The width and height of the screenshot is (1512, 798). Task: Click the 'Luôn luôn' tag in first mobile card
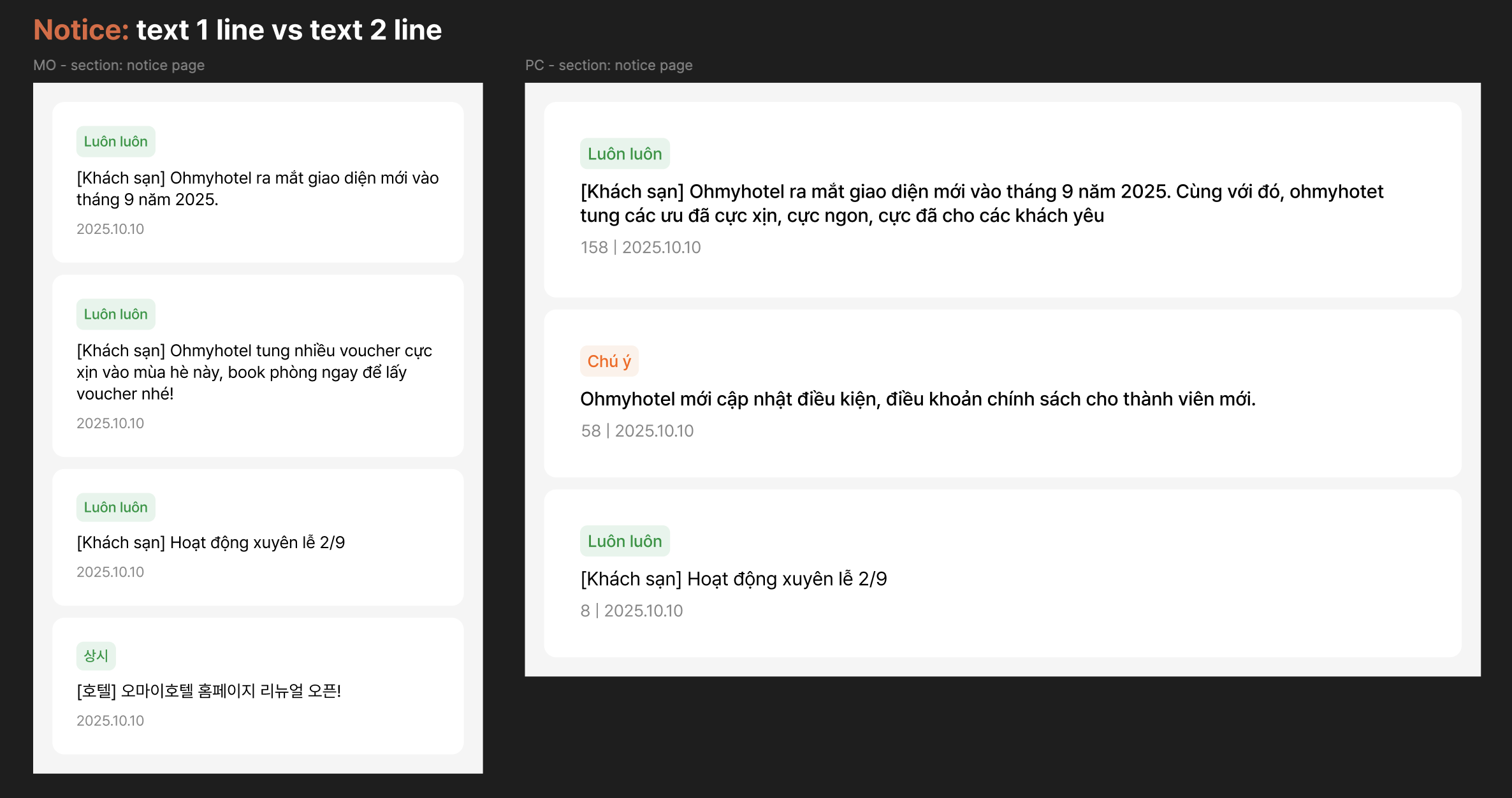[115, 141]
